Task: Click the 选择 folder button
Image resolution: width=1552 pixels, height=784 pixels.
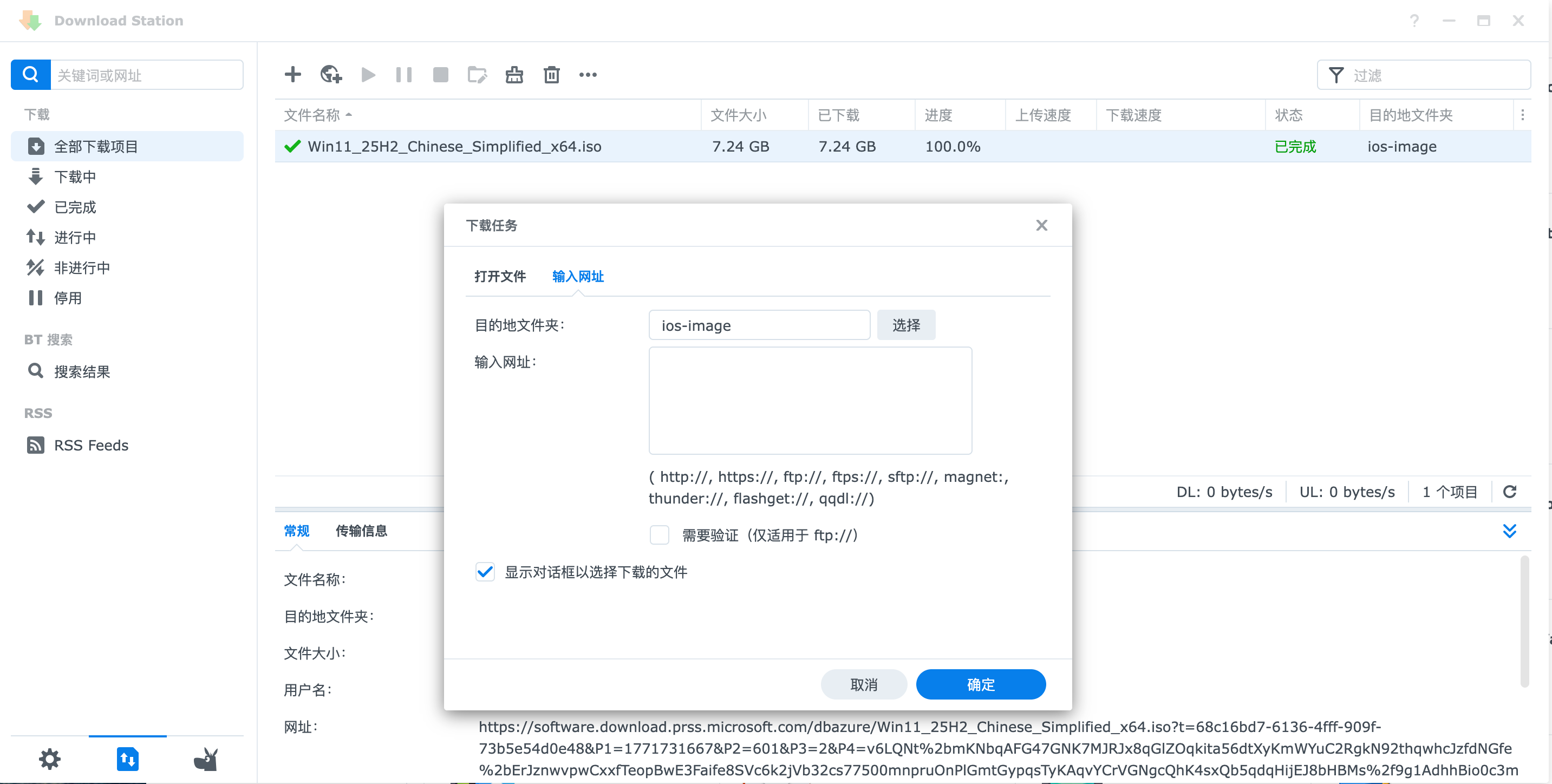Action: click(x=905, y=325)
